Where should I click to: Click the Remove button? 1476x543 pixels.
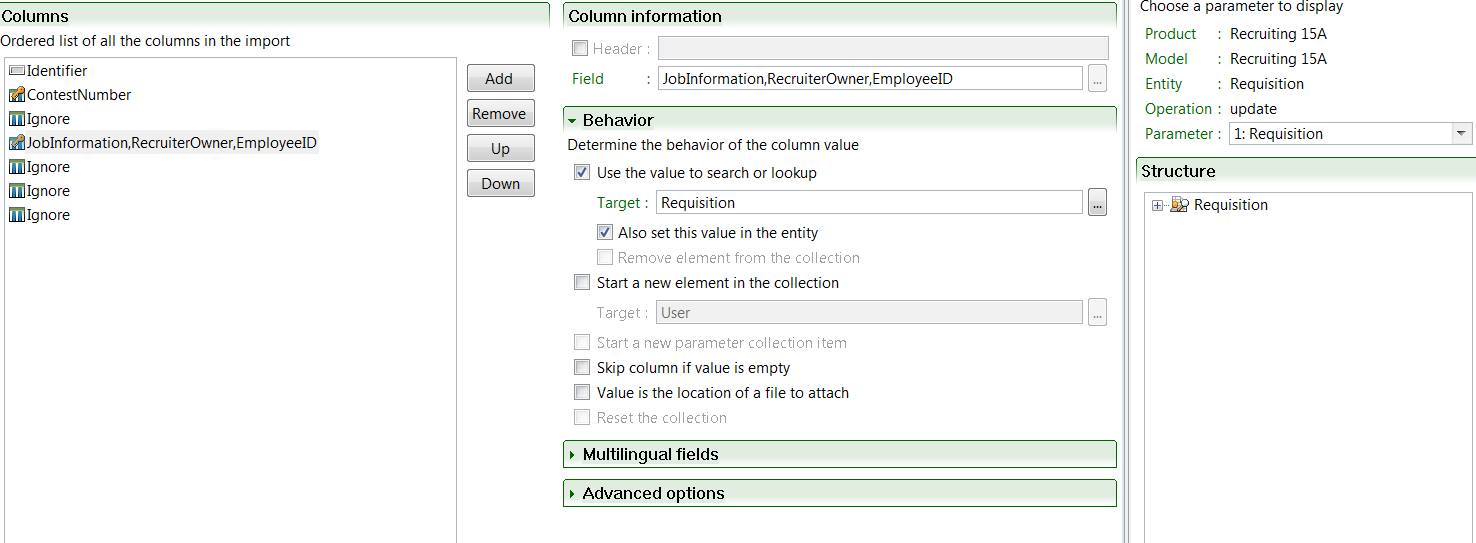[x=499, y=114]
